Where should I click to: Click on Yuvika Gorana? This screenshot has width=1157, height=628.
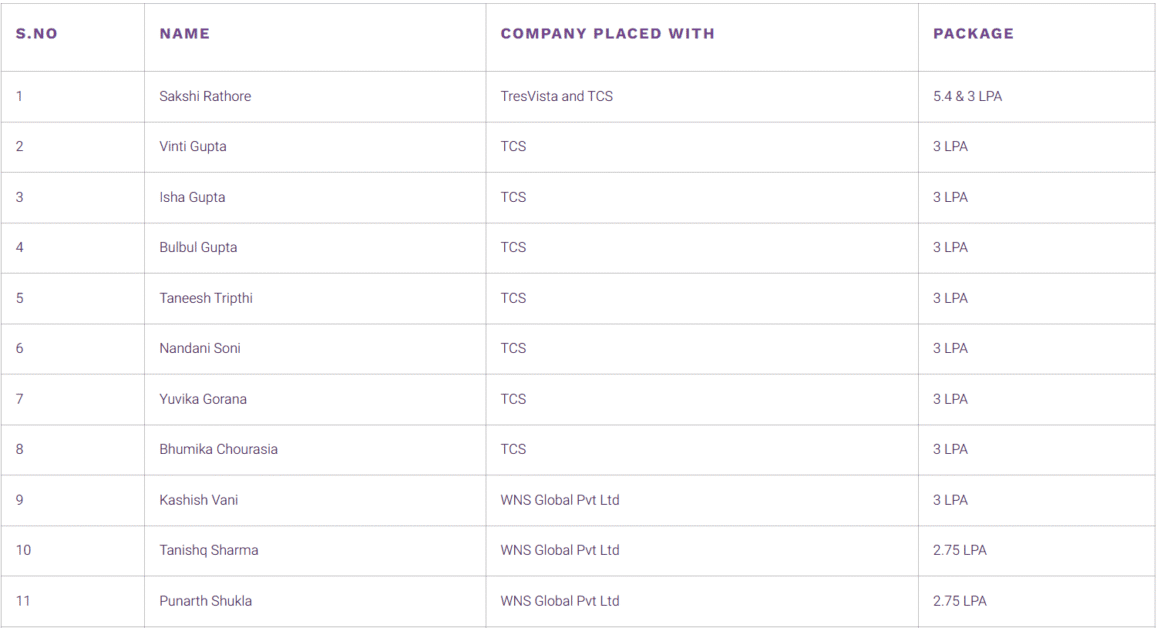203,399
